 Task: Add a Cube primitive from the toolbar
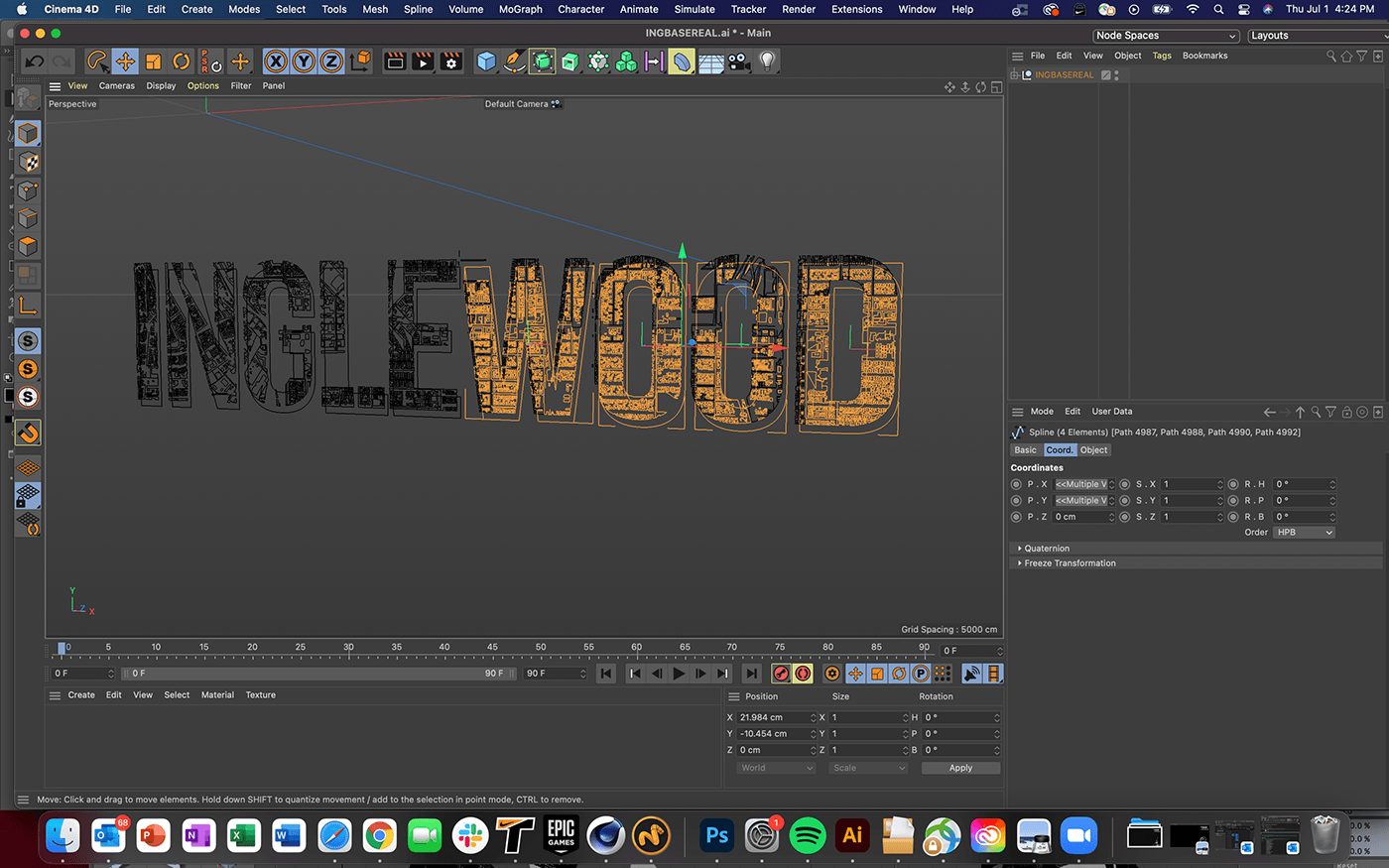point(486,62)
